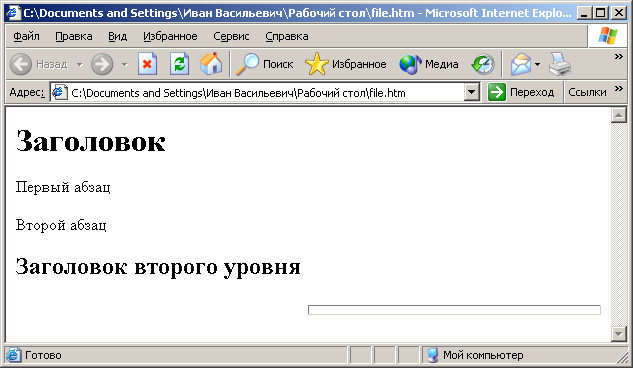Click the page icon in address bar
Image resolution: width=633 pixels, height=368 pixels.
click(x=60, y=92)
